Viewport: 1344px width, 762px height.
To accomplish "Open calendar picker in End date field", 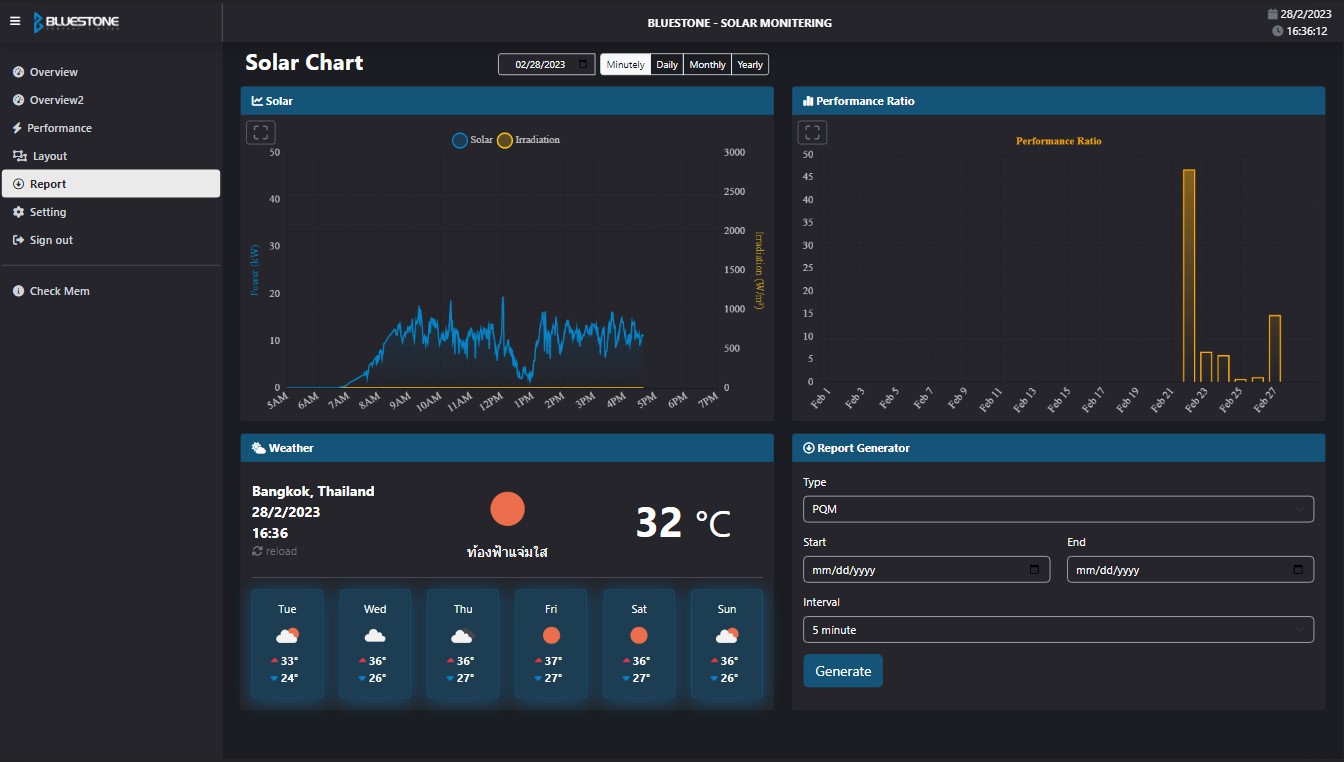I will [x=1298, y=570].
